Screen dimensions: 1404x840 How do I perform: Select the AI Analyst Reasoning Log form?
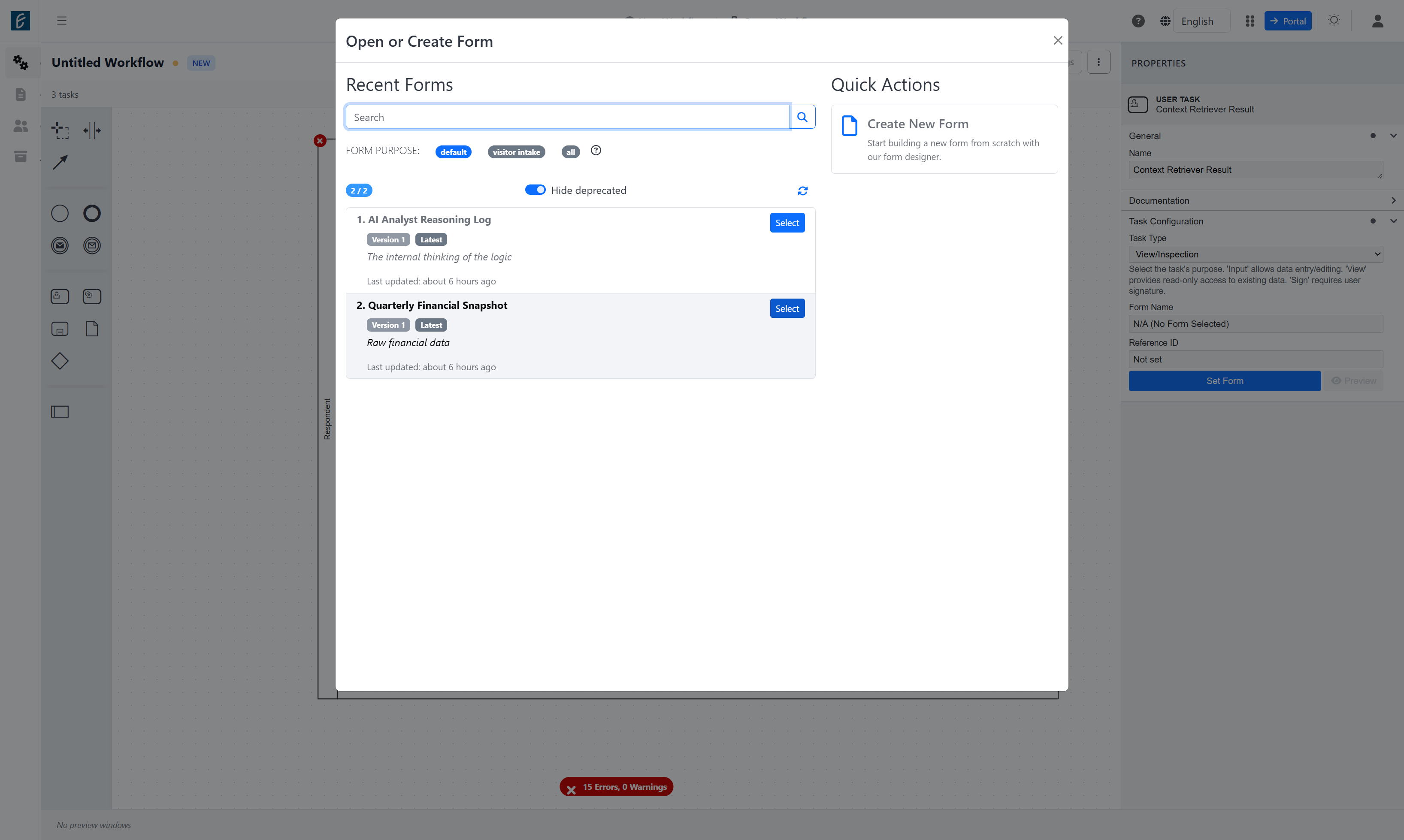[x=787, y=223]
